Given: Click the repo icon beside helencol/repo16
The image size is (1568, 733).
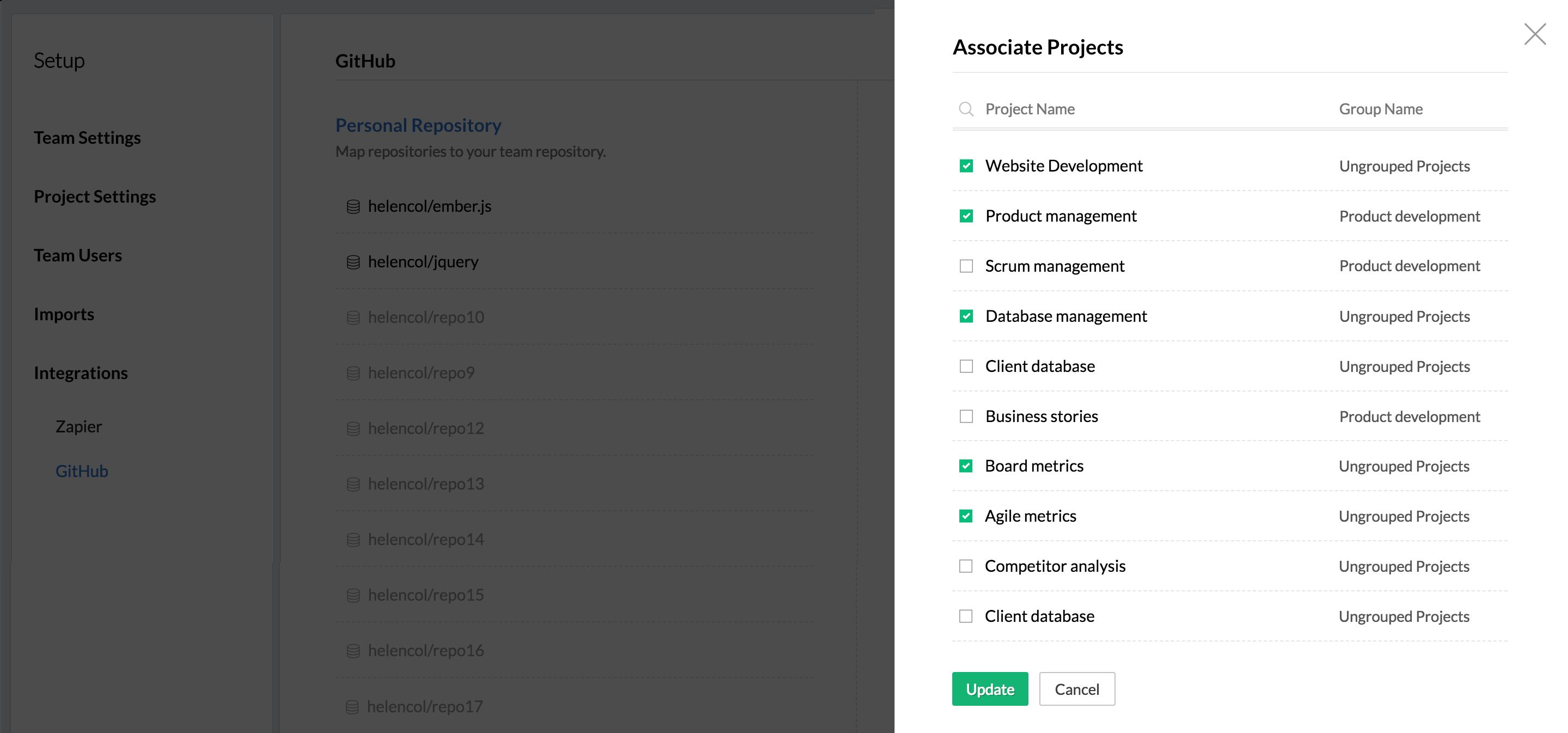Looking at the screenshot, I should pyautogui.click(x=353, y=651).
